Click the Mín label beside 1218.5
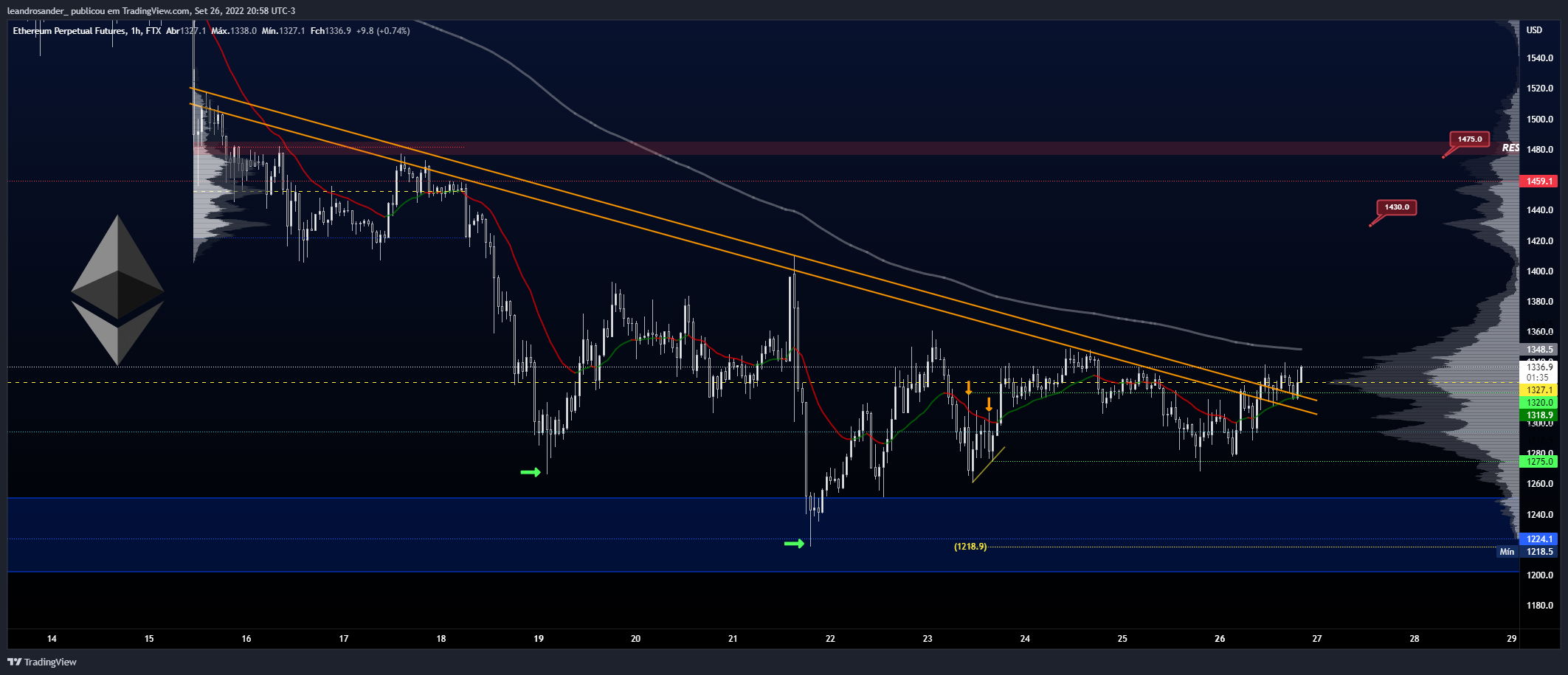This screenshot has height=675, width=1568. tap(1507, 552)
